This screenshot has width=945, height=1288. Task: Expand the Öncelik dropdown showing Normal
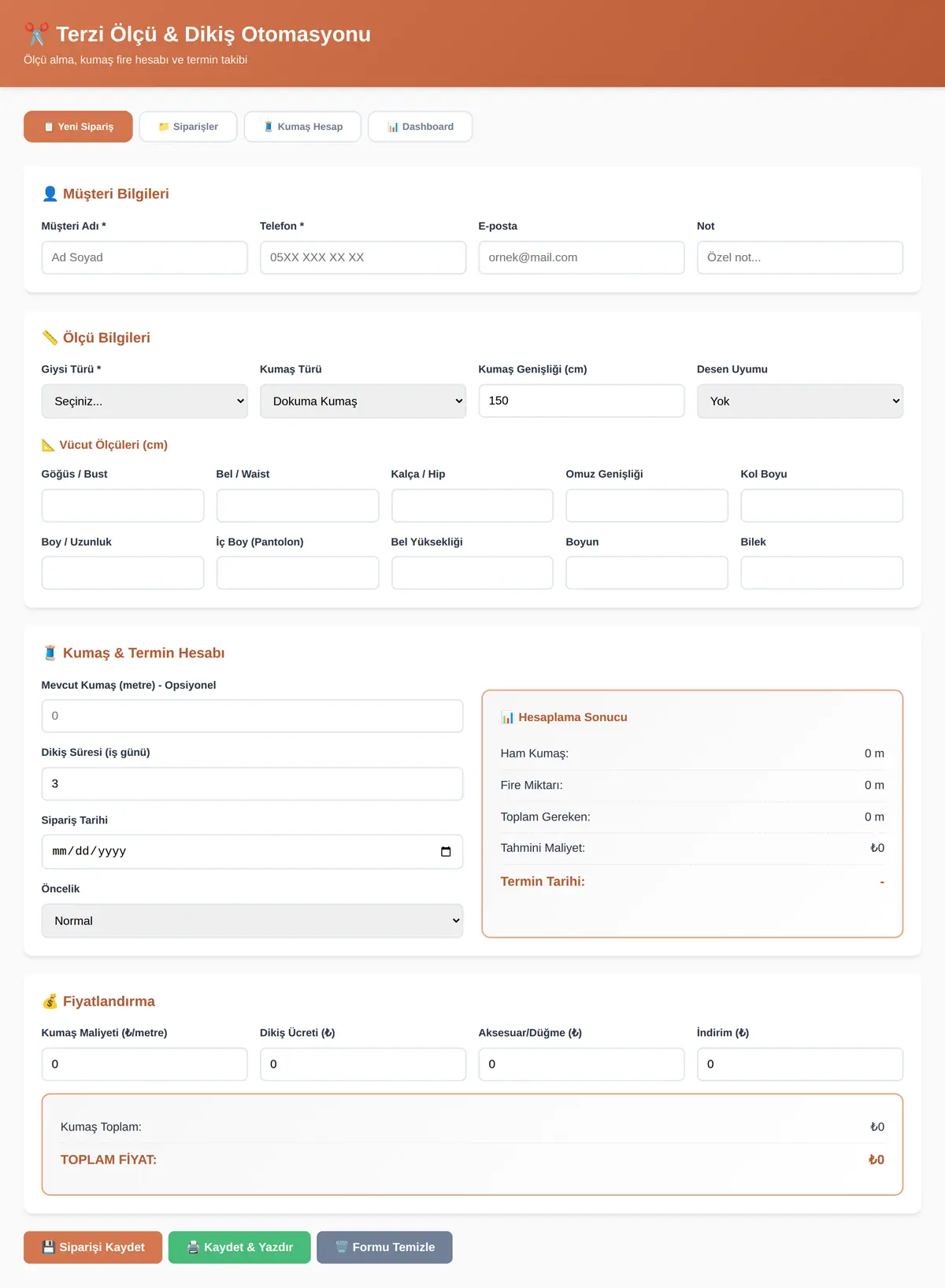click(x=252, y=921)
